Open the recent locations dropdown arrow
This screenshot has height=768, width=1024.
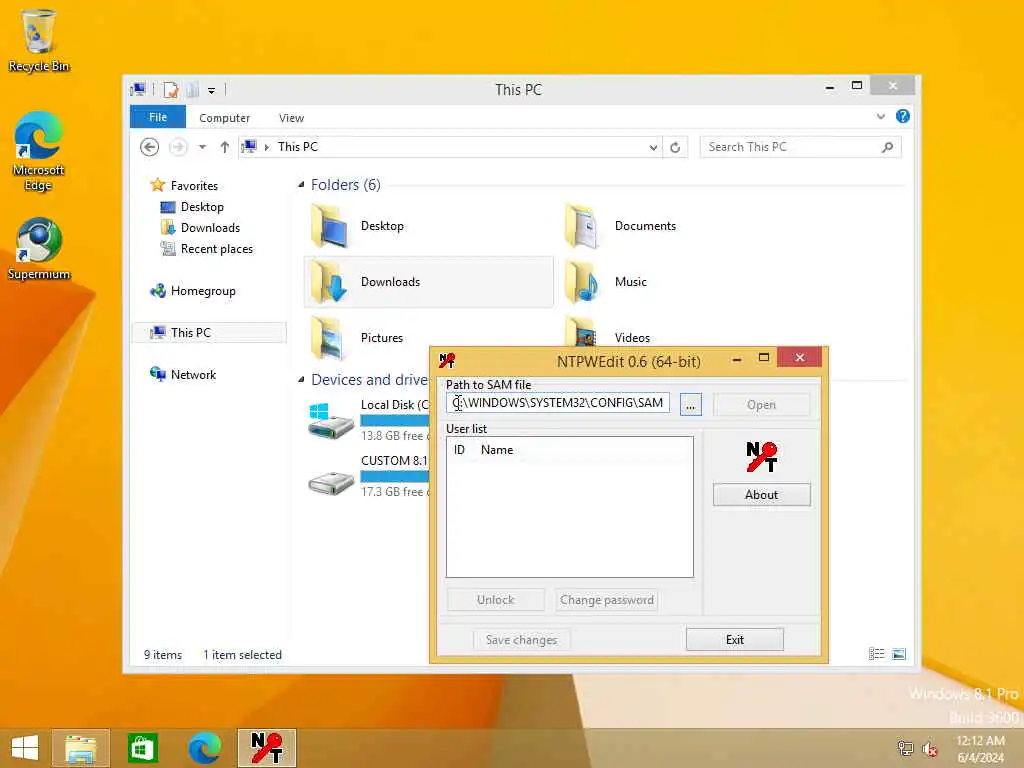pos(202,147)
